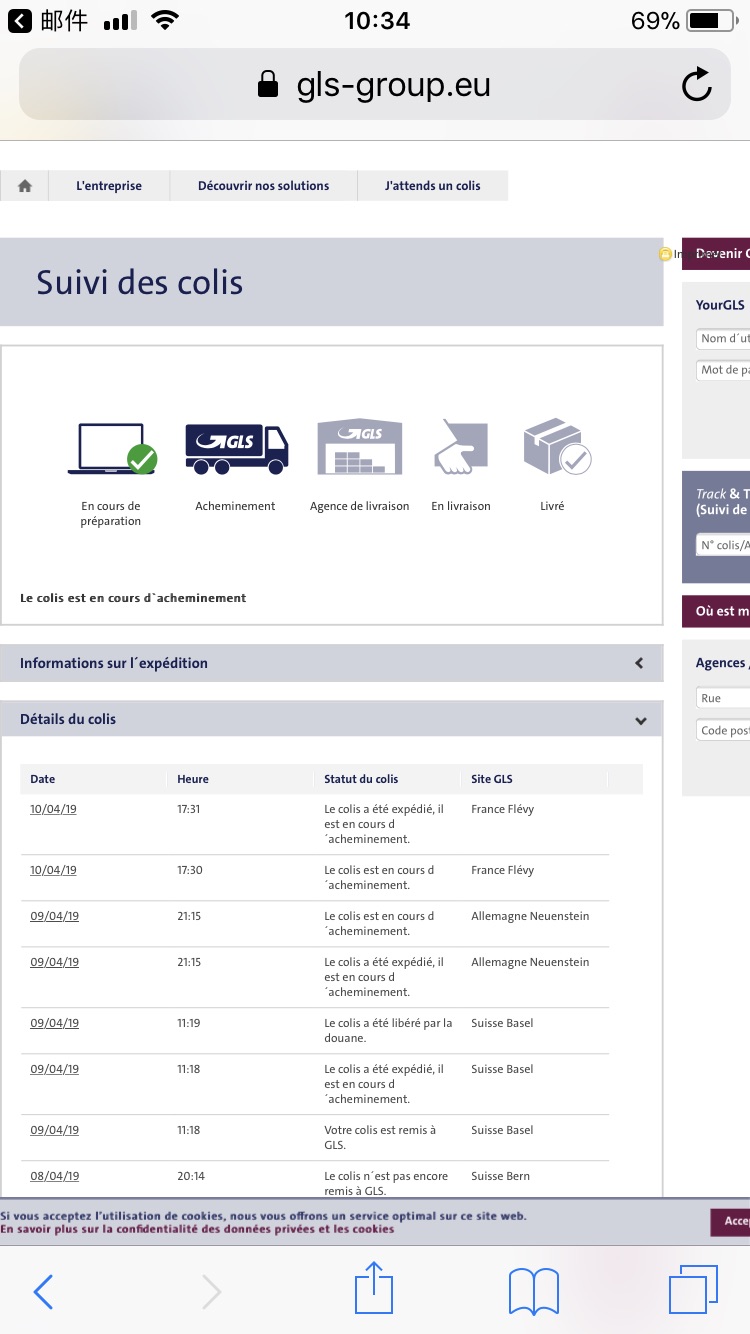Open Safari bookmarks icon
This screenshot has width=750, height=1334.
click(534, 1291)
